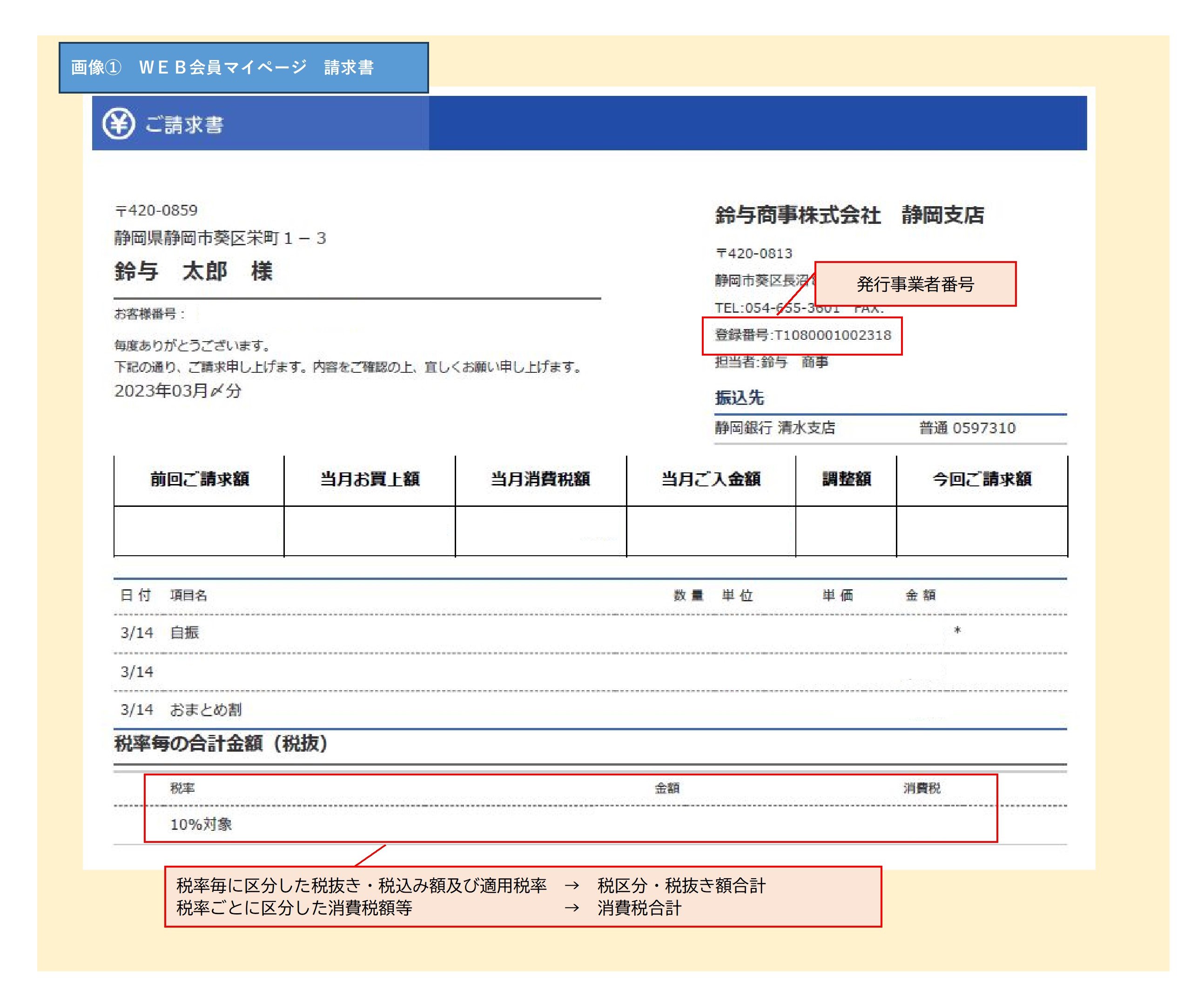
Task: Click the 3/14 おまとめ割 row
Action: (591, 710)
